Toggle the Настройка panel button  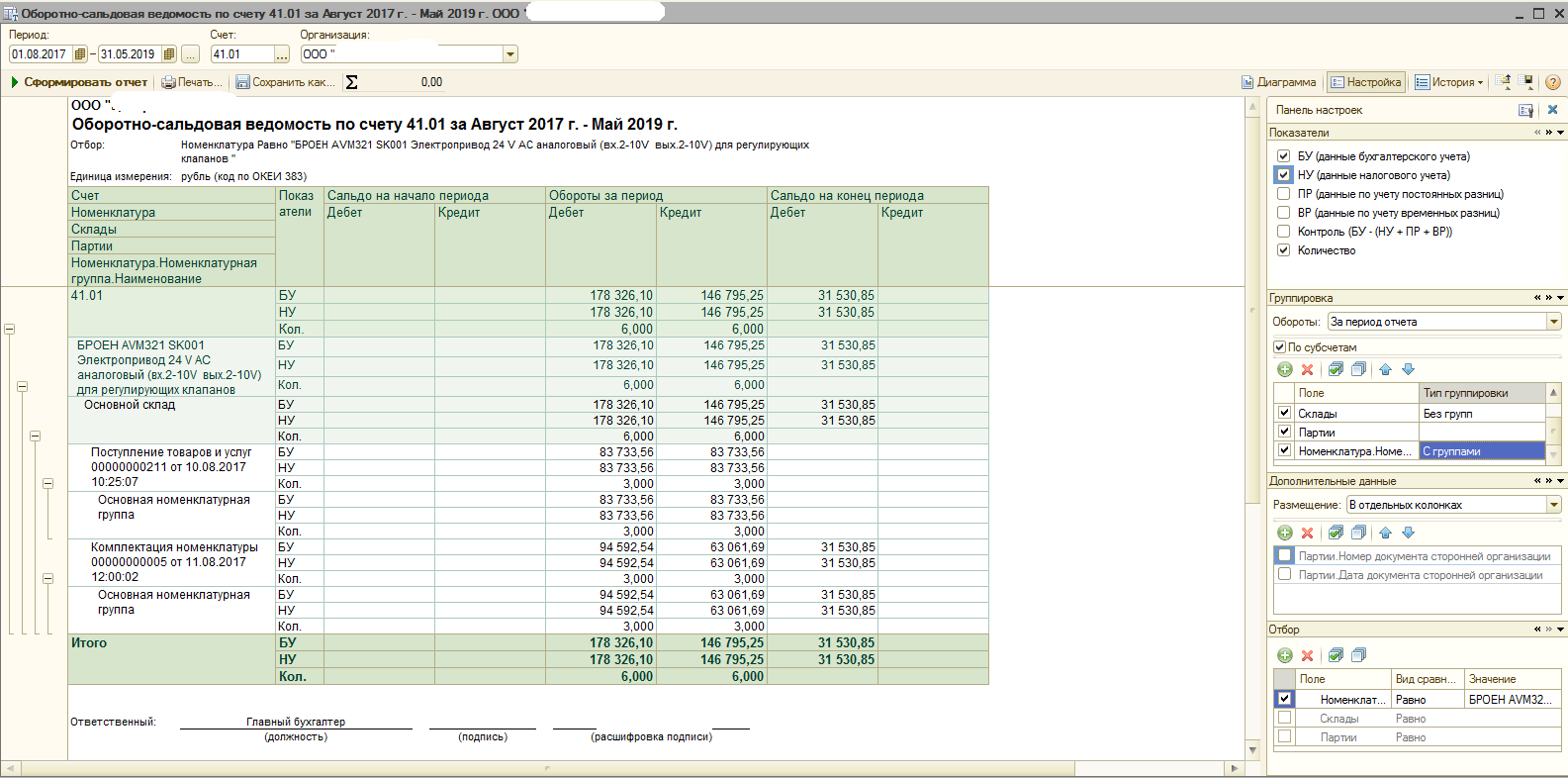1365,82
